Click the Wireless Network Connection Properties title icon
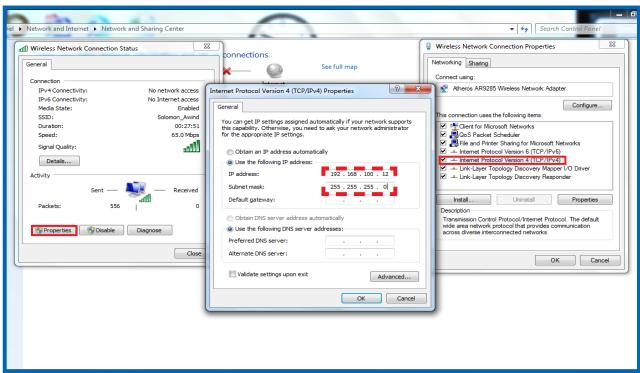 [x=429, y=47]
